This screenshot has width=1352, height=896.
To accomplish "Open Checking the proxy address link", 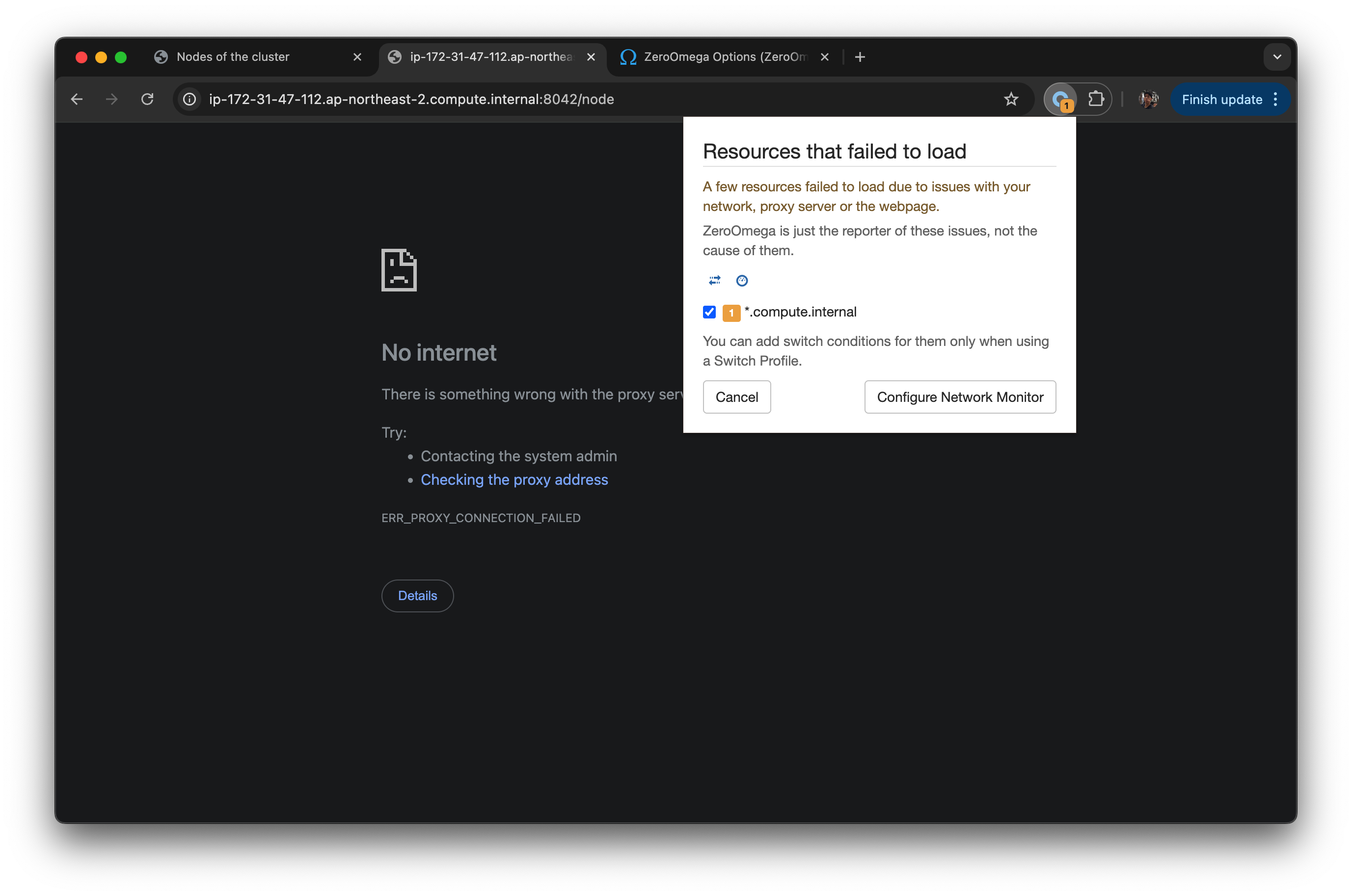I will (514, 479).
